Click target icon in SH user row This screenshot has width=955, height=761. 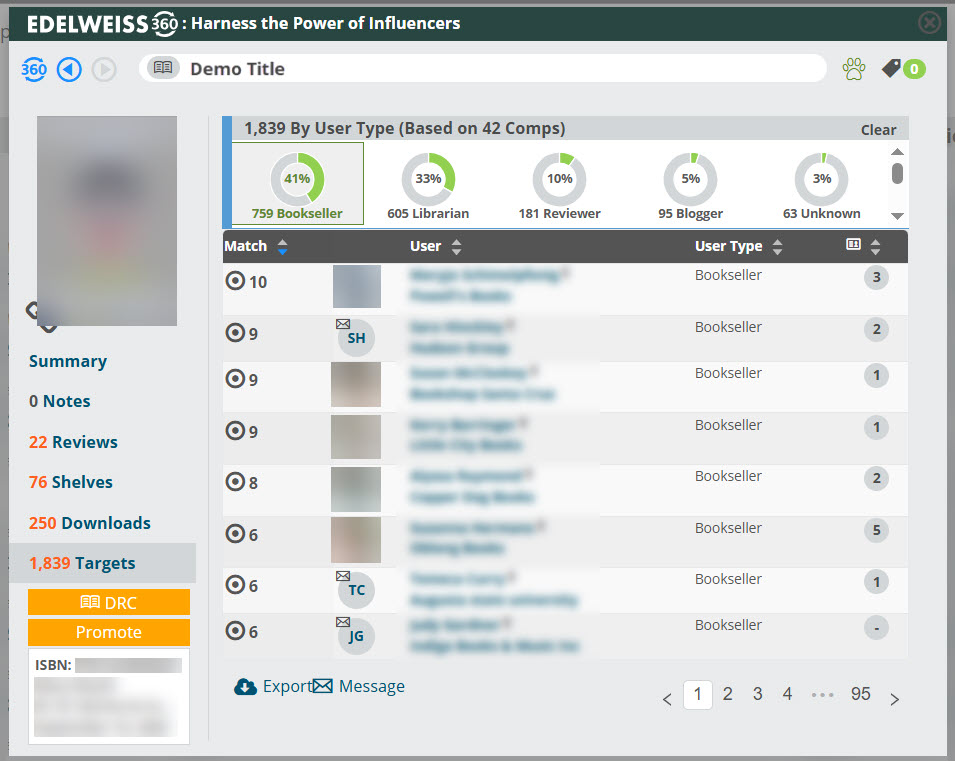235,333
